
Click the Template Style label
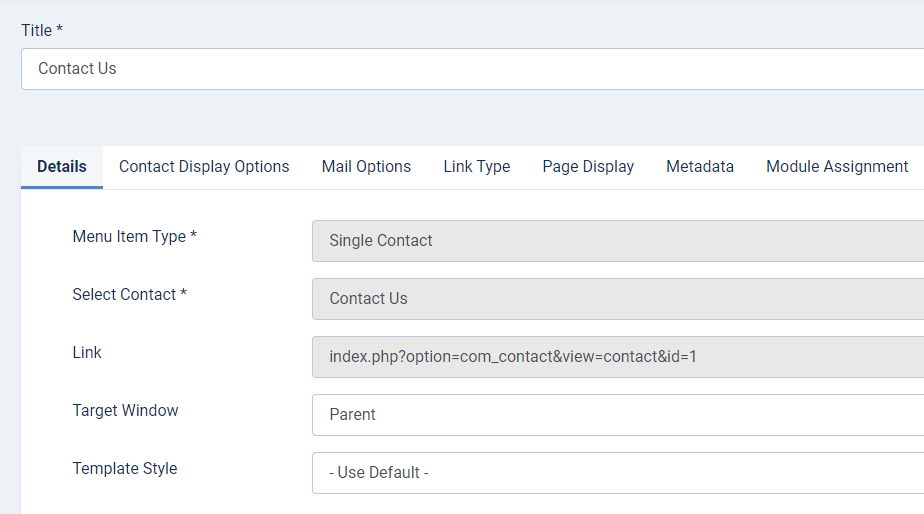pos(125,469)
